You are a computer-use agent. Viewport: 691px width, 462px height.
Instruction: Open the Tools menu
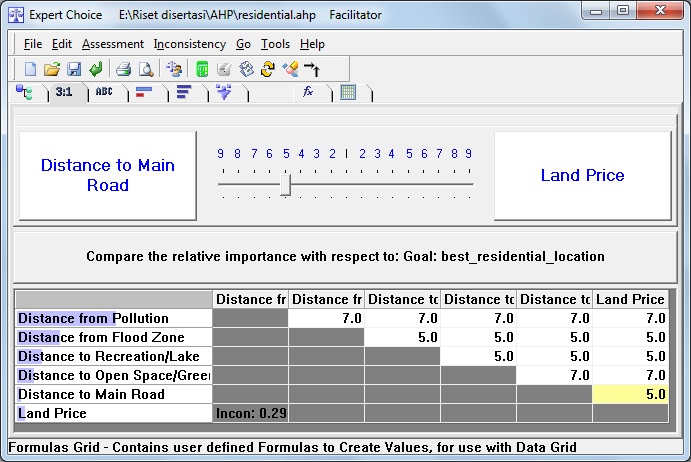[275, 44]
